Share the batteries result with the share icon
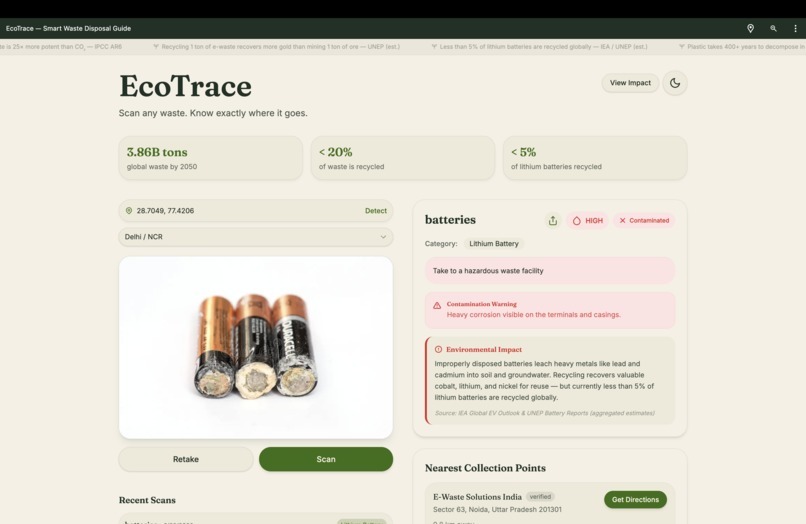 click(553, 221)
